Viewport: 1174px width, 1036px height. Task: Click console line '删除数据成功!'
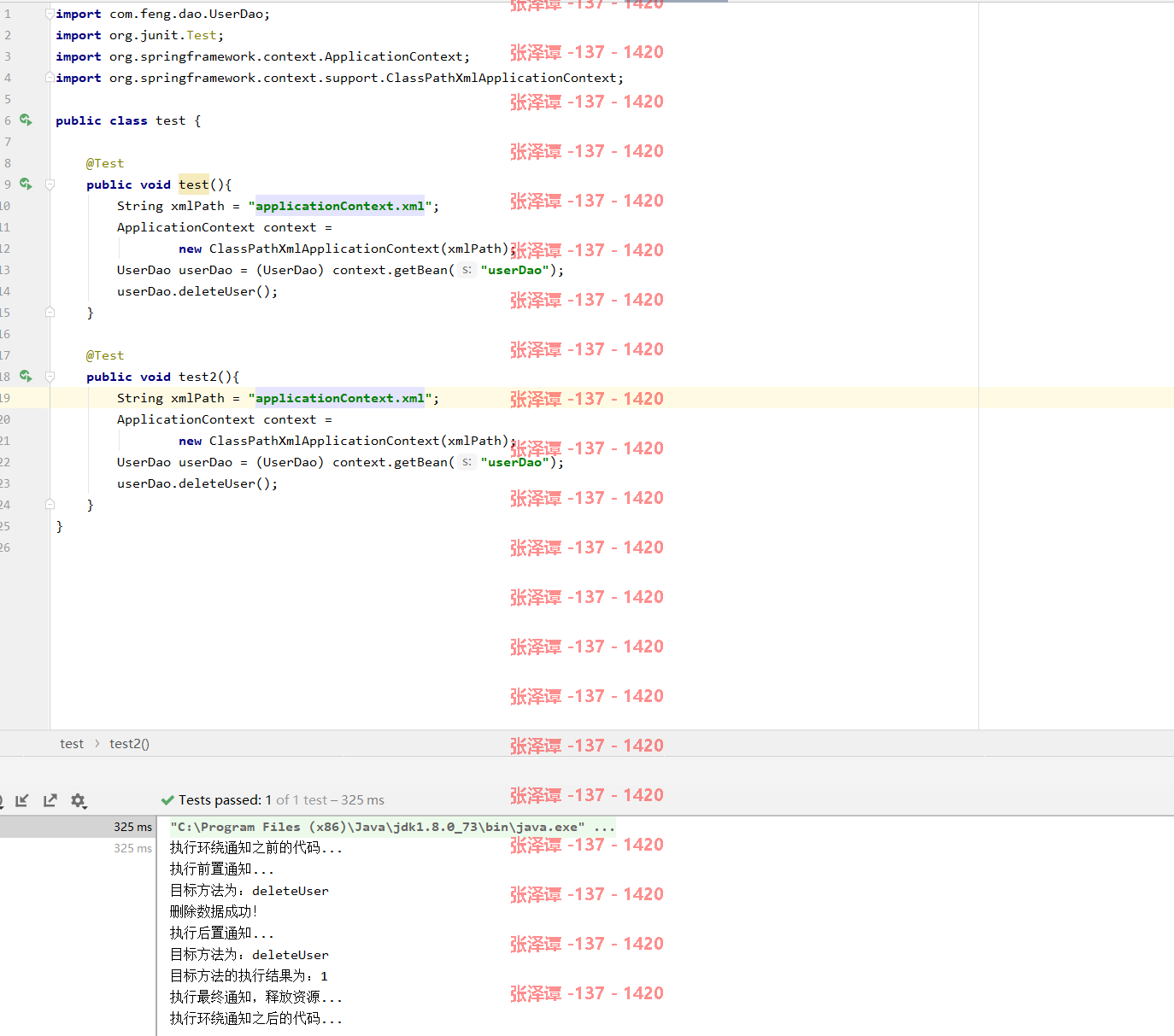[214, 912]
